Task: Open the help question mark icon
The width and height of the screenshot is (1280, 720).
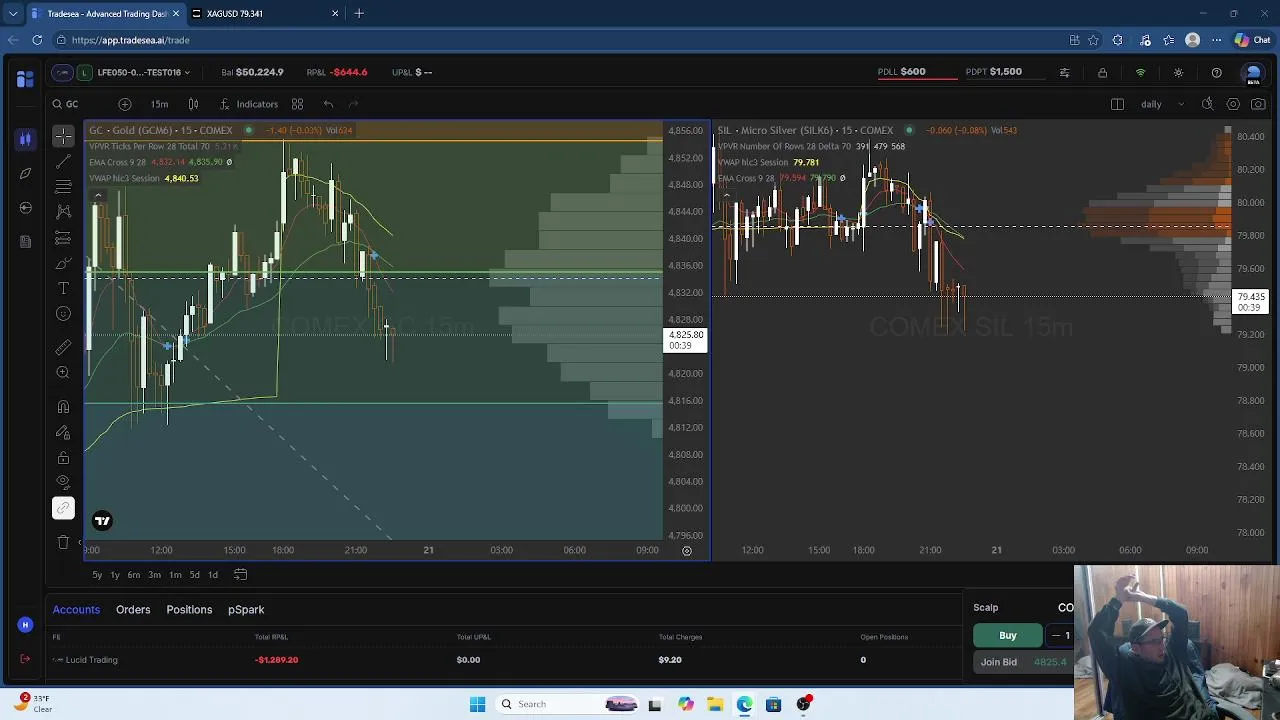Action: pyautogui.click(x=1216, y=73)
